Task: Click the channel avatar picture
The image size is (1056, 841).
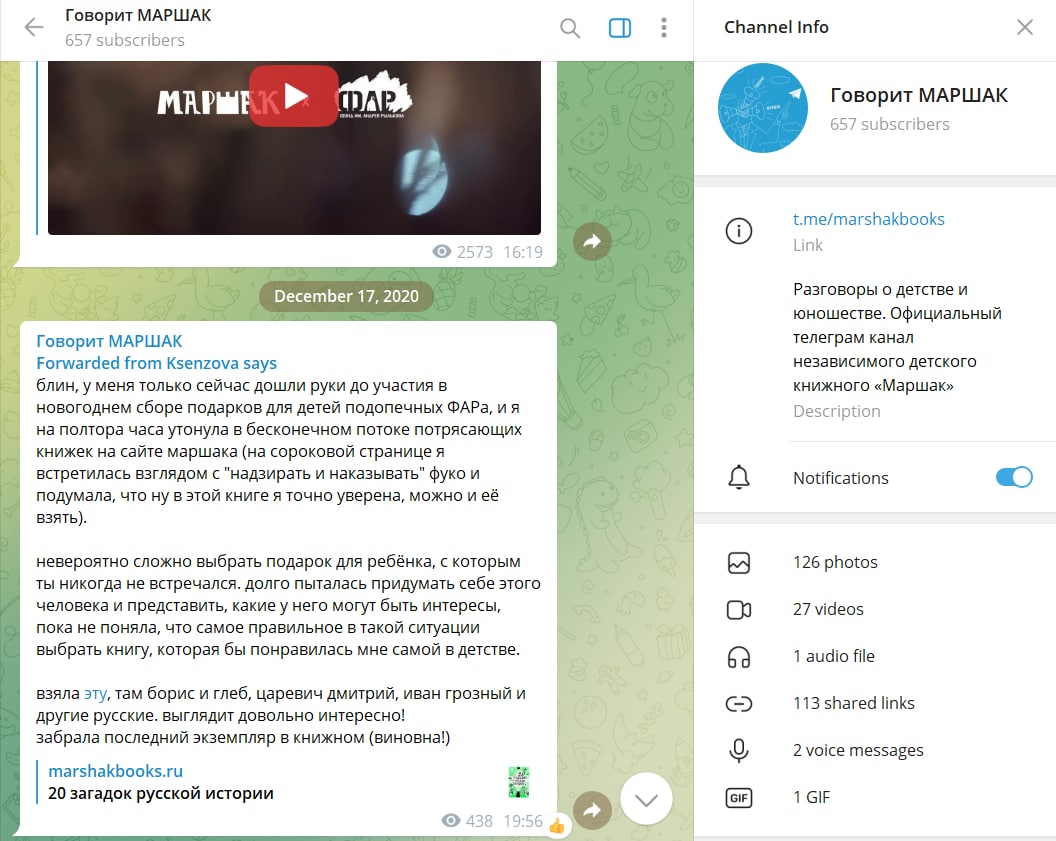Action: pyautogui.click(x=762, y=108)
